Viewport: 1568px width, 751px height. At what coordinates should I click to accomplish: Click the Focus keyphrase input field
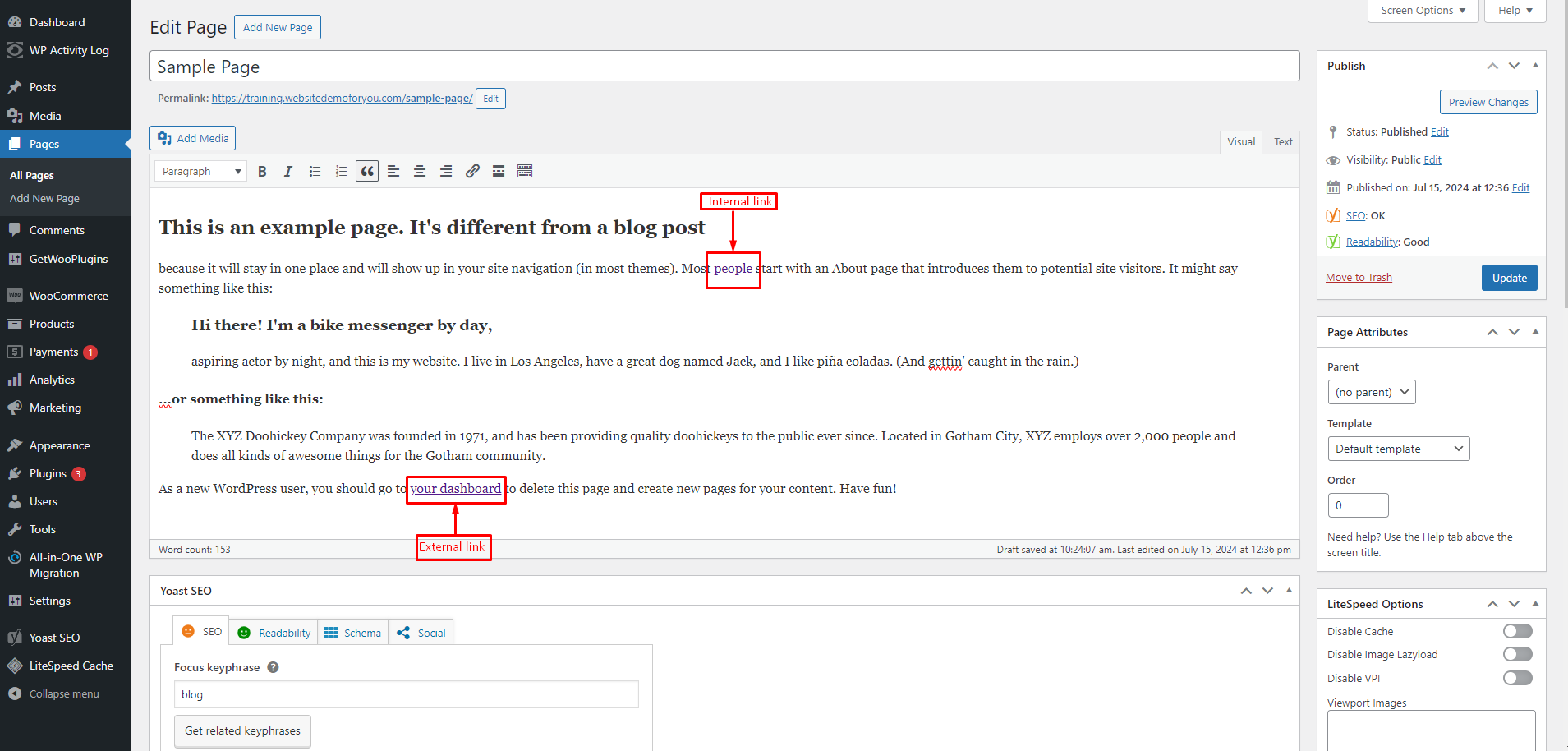tap(406, 694)
